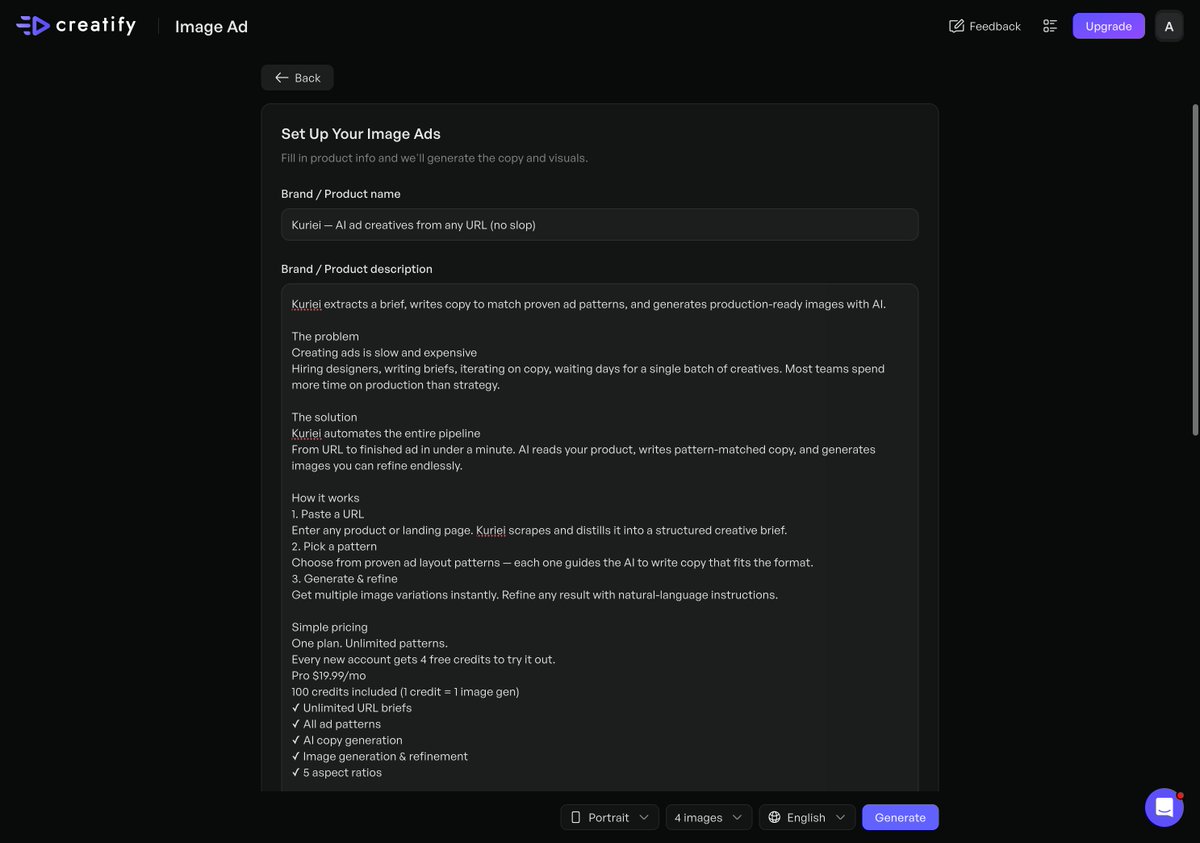Click the Feedback button
This screenshot has height=843, width=1200.
[x=985, y=26]
